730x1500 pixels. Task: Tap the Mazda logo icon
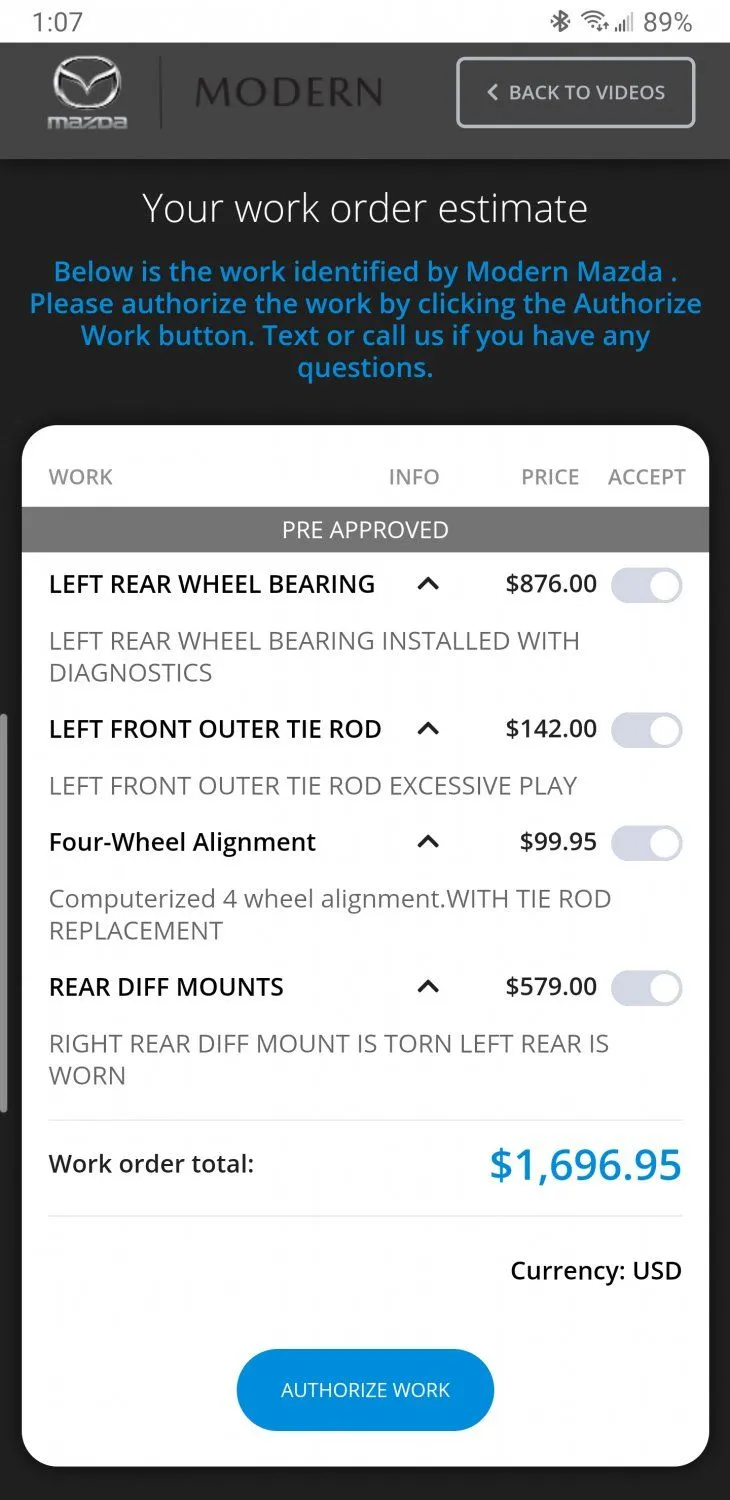point(88,93)
